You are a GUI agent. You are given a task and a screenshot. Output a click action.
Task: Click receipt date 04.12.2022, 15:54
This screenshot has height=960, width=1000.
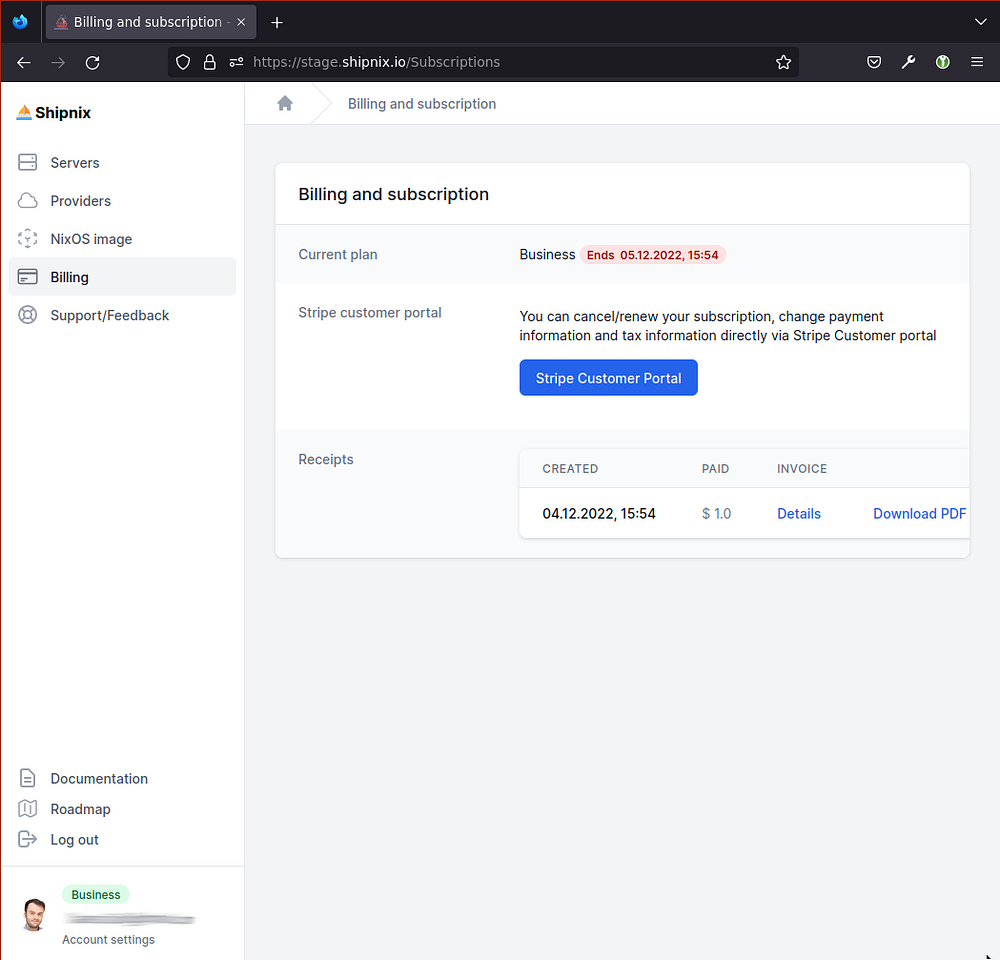[599, 513]
